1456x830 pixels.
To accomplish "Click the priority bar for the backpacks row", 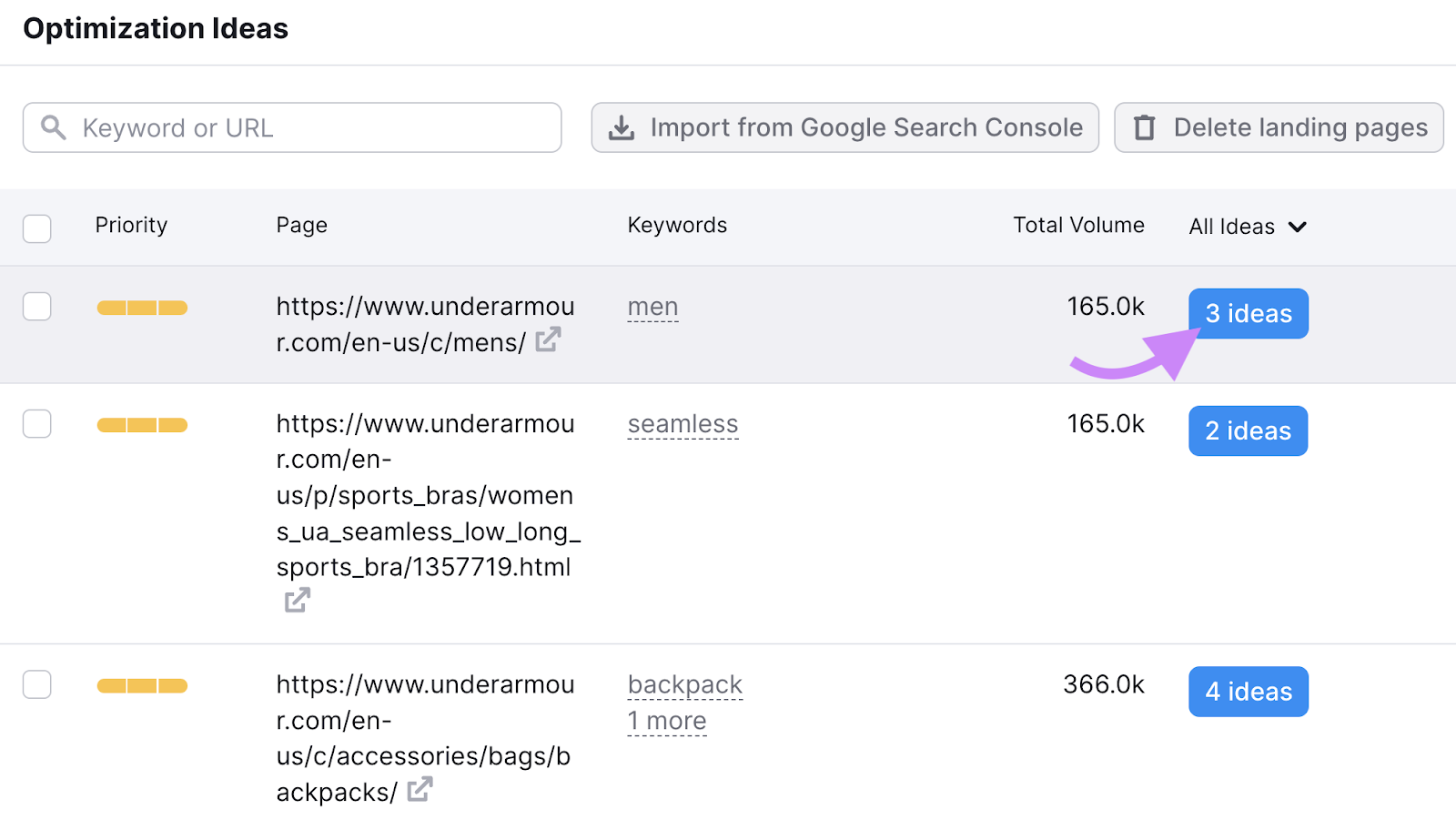I will [142, 685].
